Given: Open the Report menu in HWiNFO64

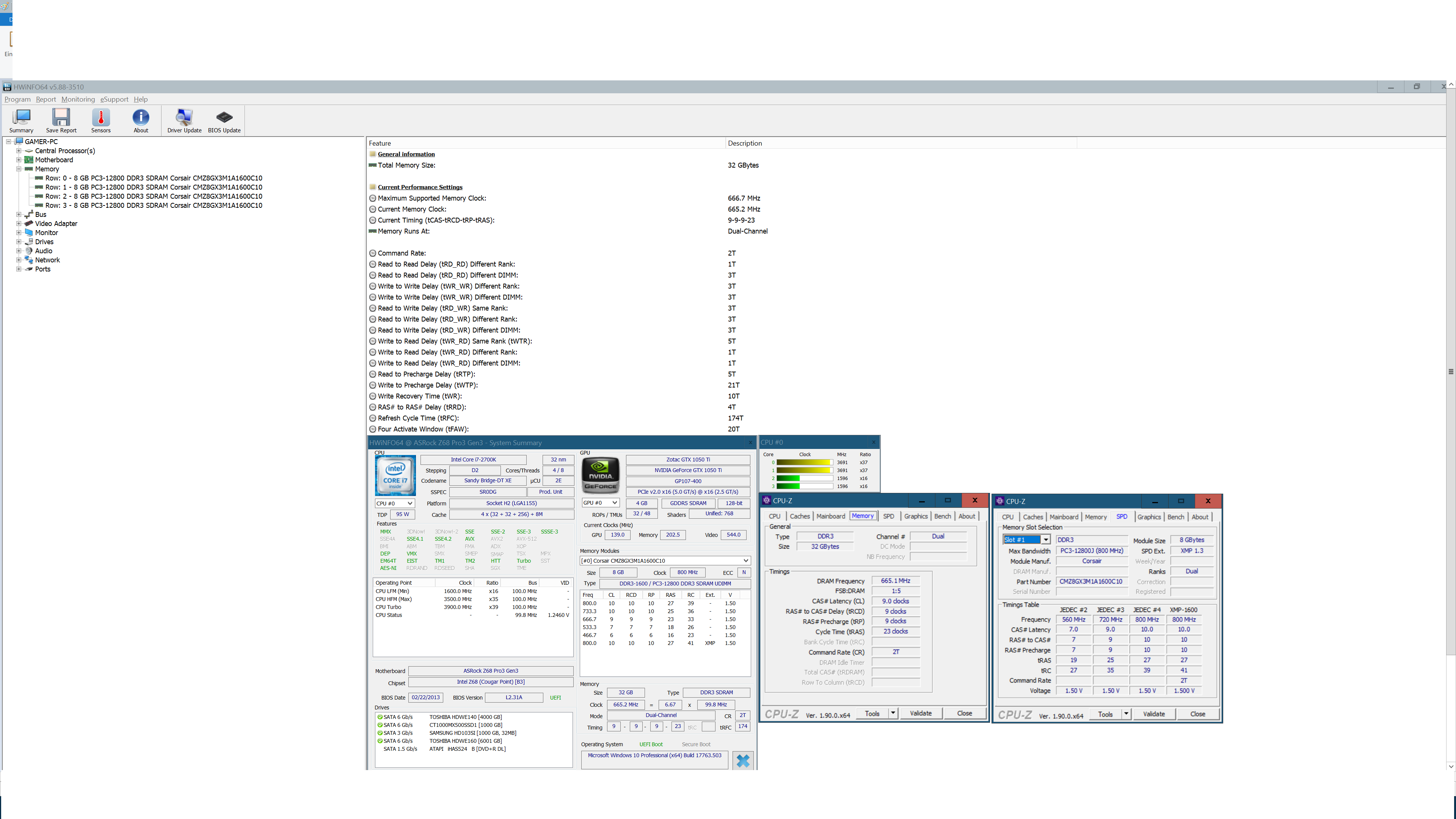Looking at the screenshot, I should point(45,99).
